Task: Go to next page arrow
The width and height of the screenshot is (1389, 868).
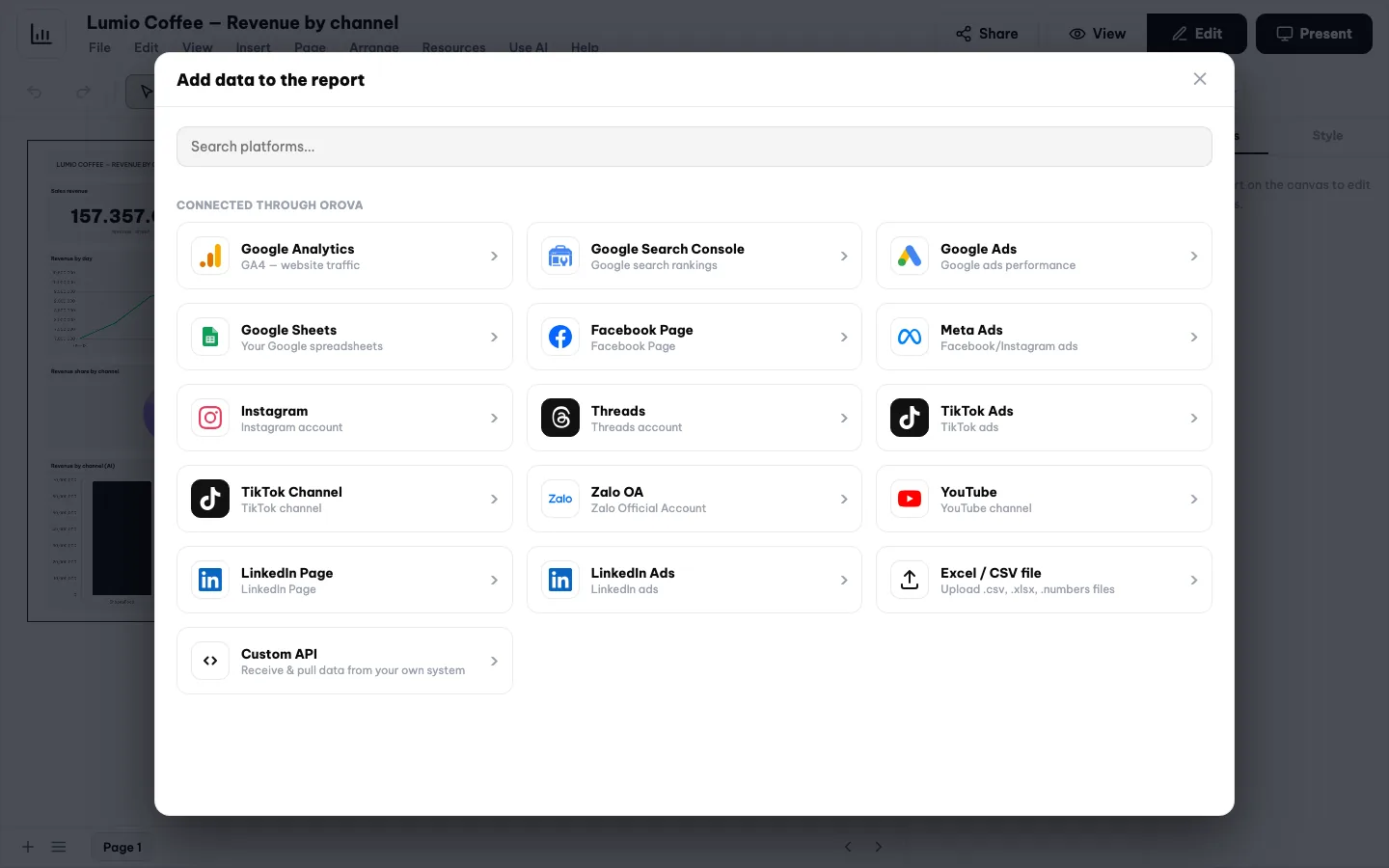Action: [x=879, y=847]
